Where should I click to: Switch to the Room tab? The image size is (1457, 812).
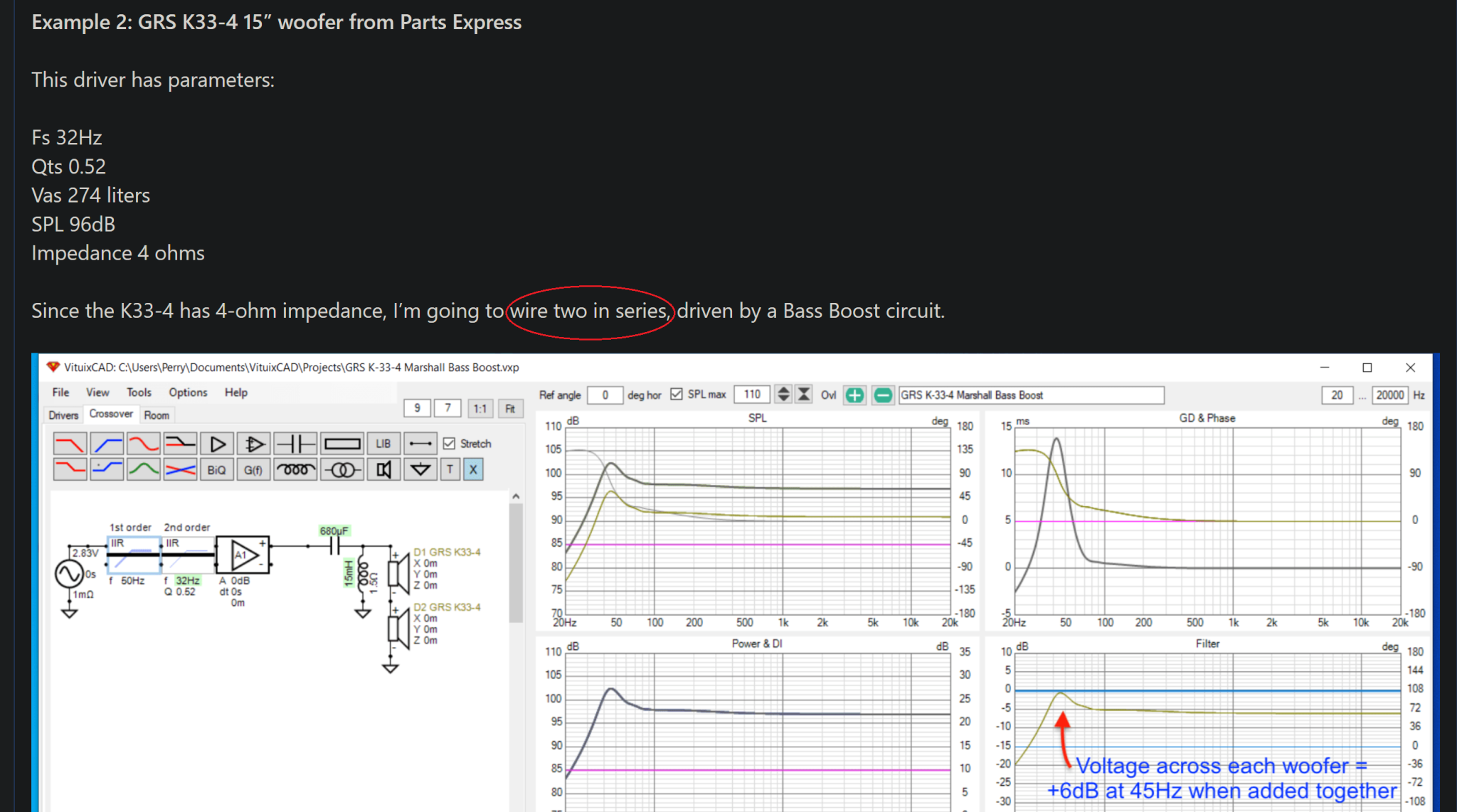(x=157, y=415)
